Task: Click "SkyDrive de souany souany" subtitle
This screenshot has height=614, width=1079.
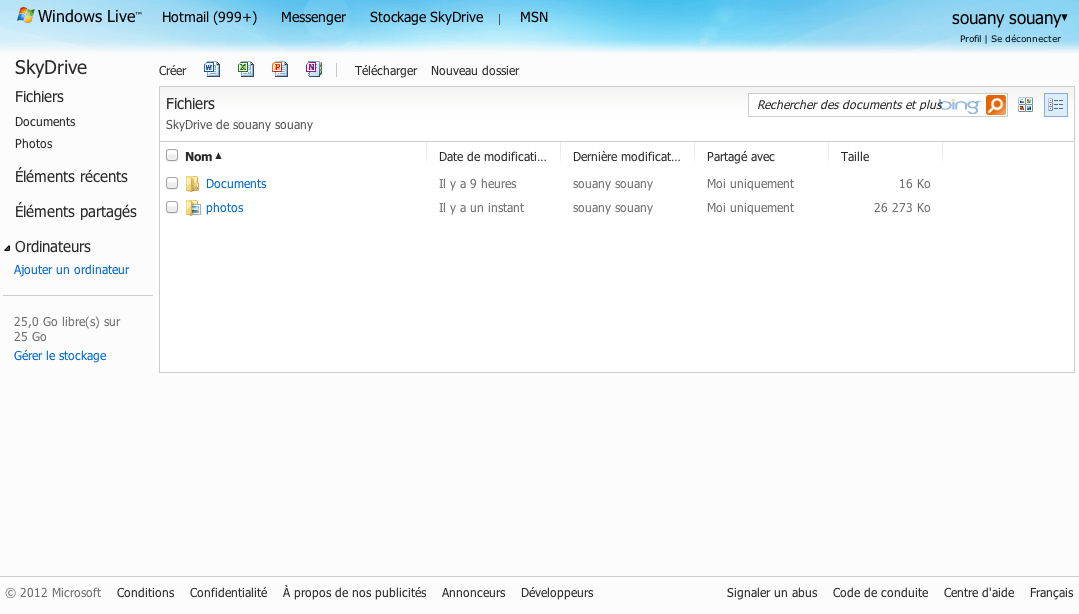Action: pos(239,125)
